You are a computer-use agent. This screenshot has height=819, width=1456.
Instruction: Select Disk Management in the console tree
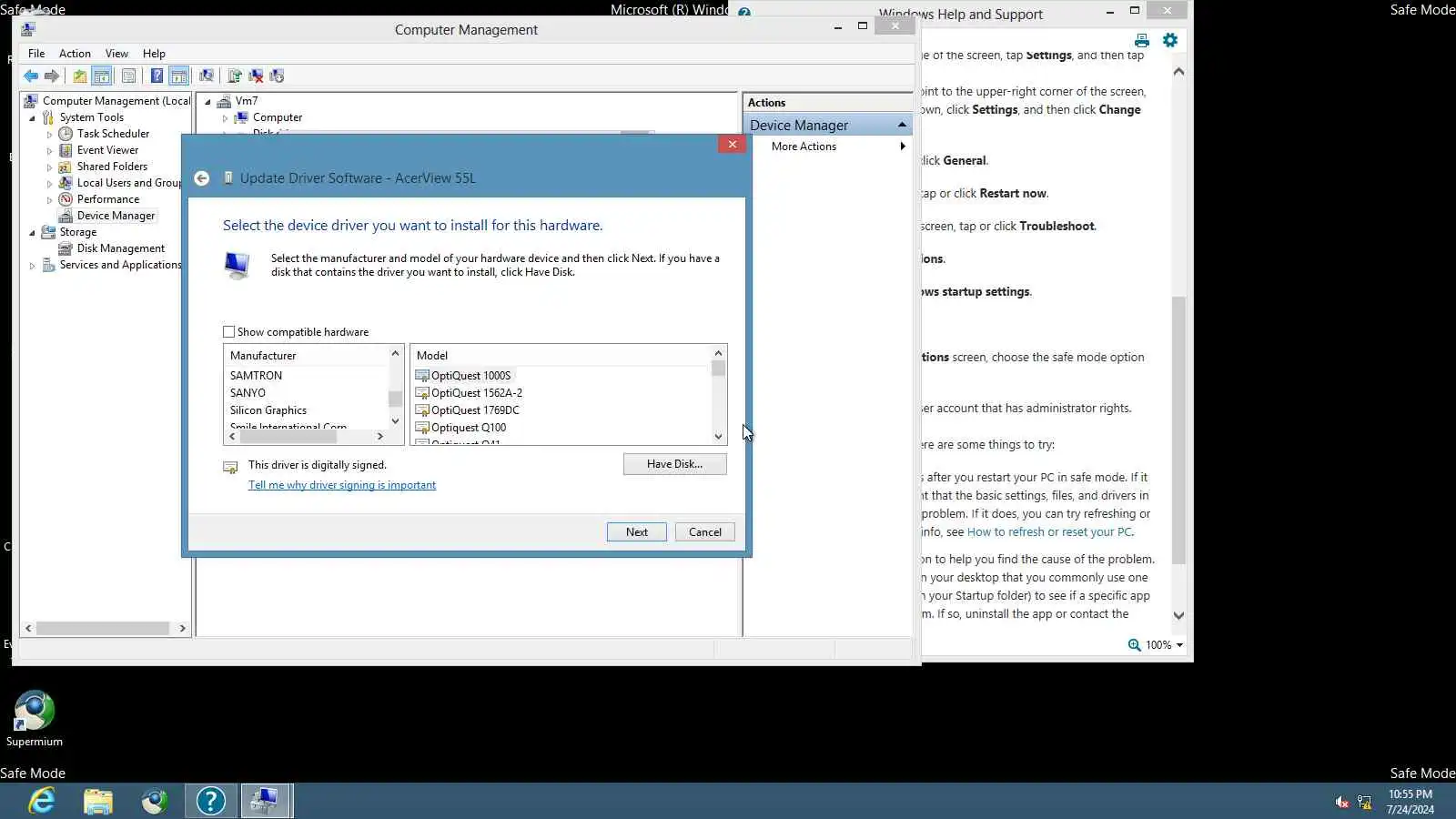click(120, 248)
